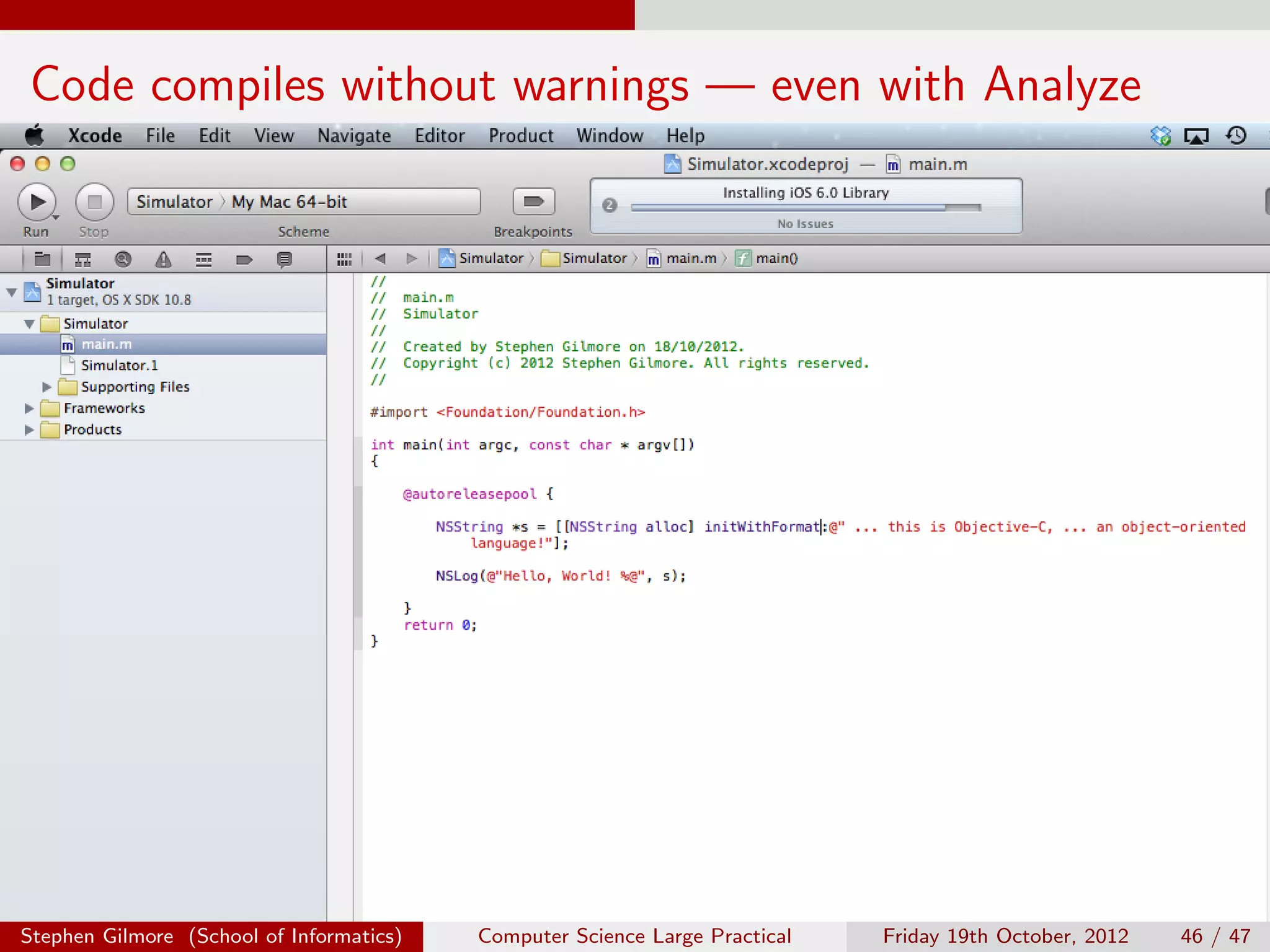The width and height of the screenshot is (1270, 952).
Task: Select the Supporting Files folder
Action: click(x=163, y=387)
